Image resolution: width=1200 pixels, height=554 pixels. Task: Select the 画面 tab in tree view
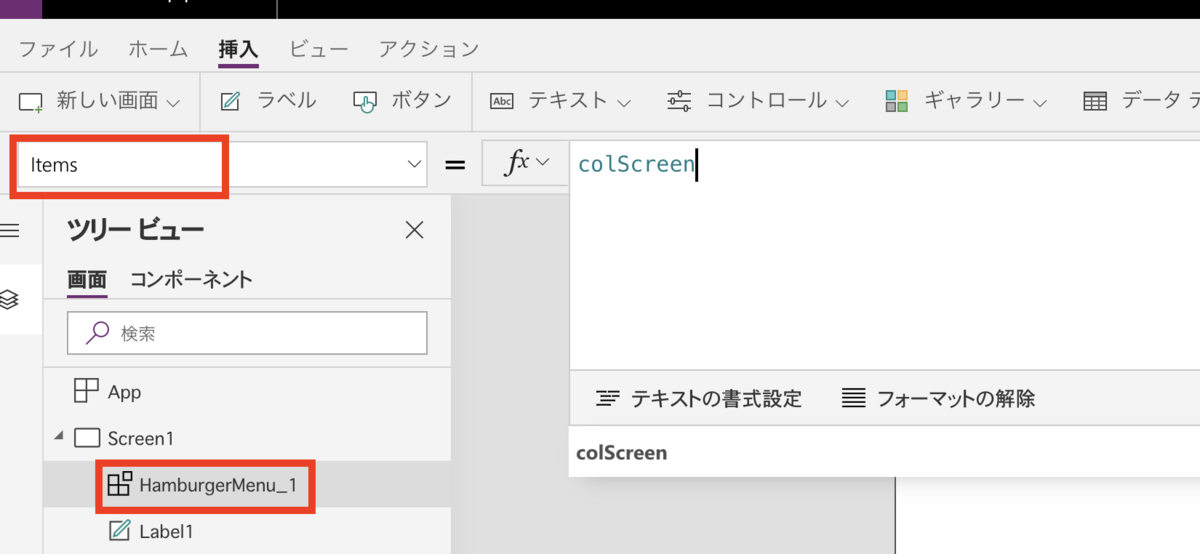[x=87, y=280]
